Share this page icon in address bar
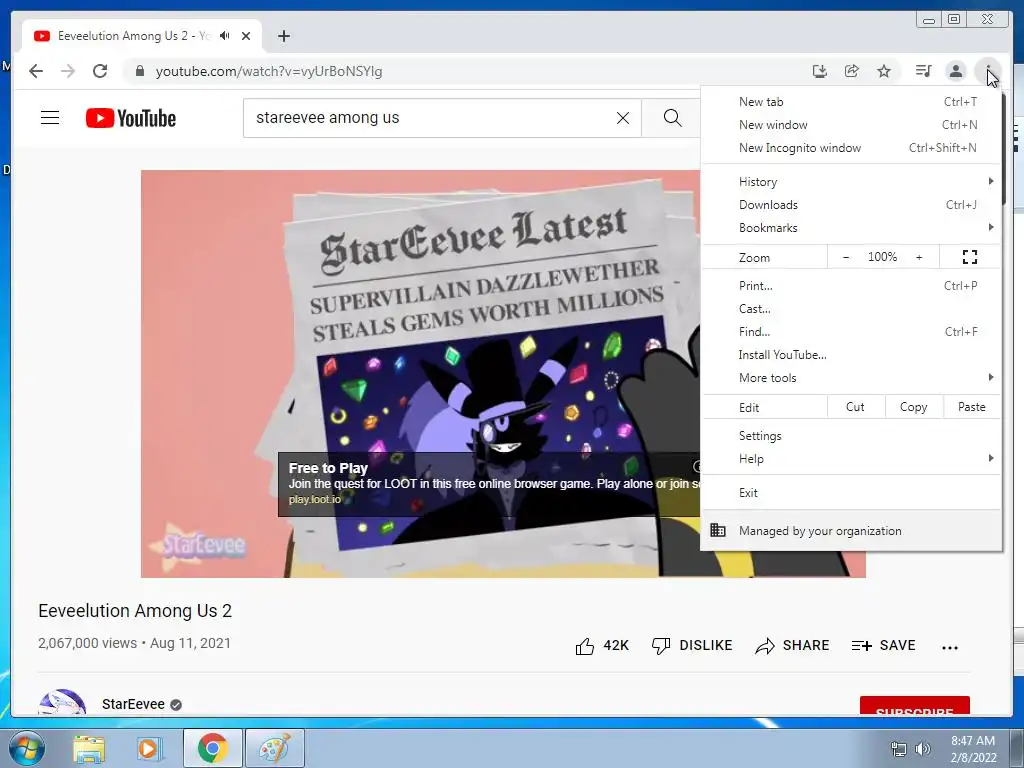 click(852, 71)
